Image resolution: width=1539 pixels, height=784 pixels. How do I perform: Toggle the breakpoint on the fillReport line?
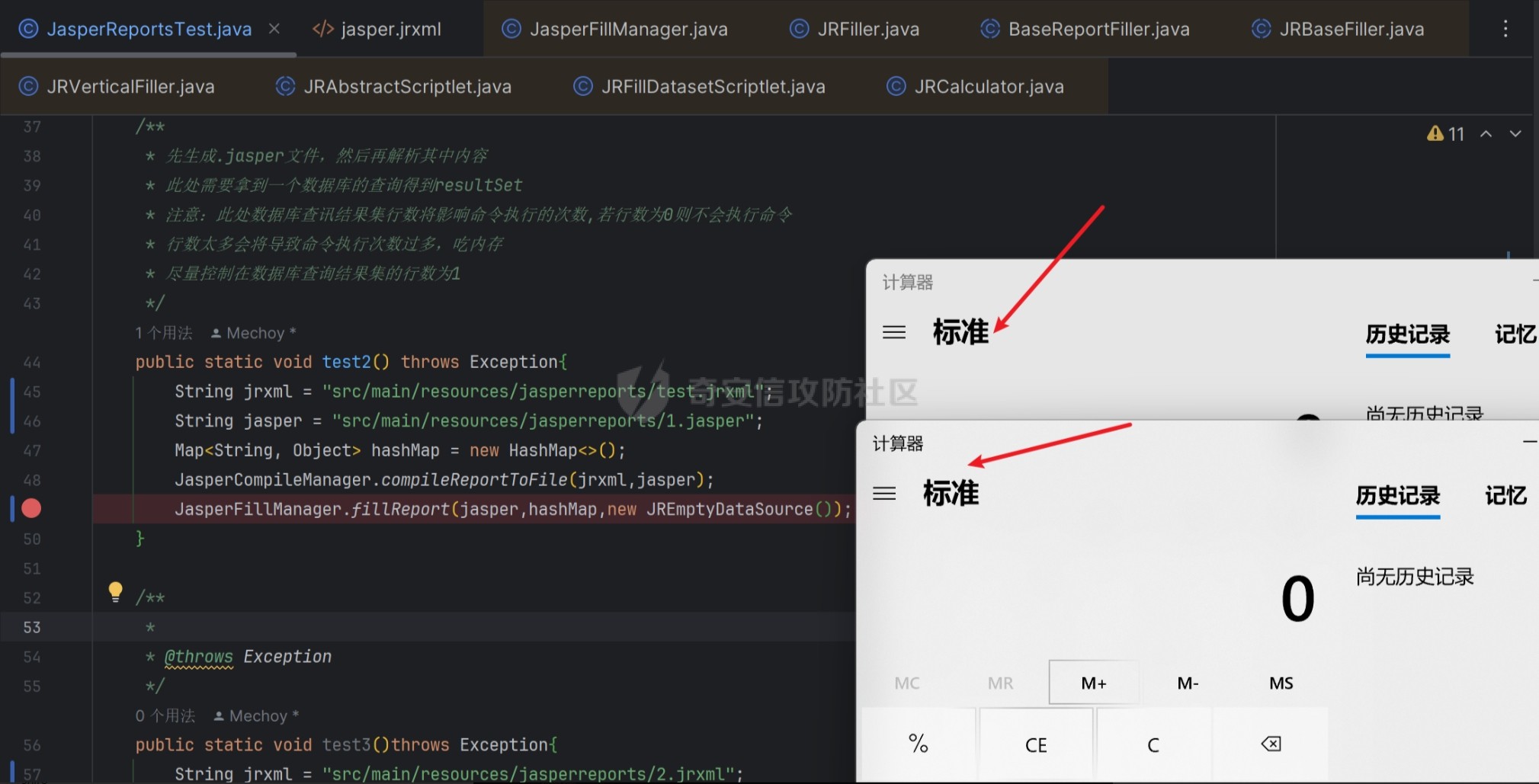click(x=31, y=508)
